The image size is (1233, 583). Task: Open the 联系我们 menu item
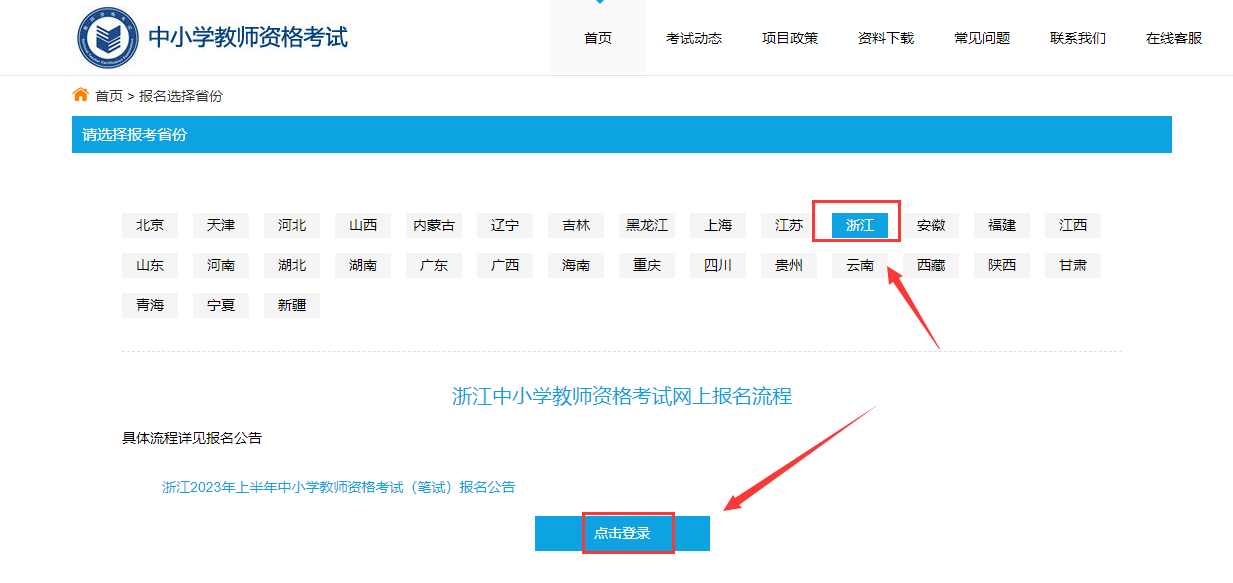click(x=1077, y=37)
